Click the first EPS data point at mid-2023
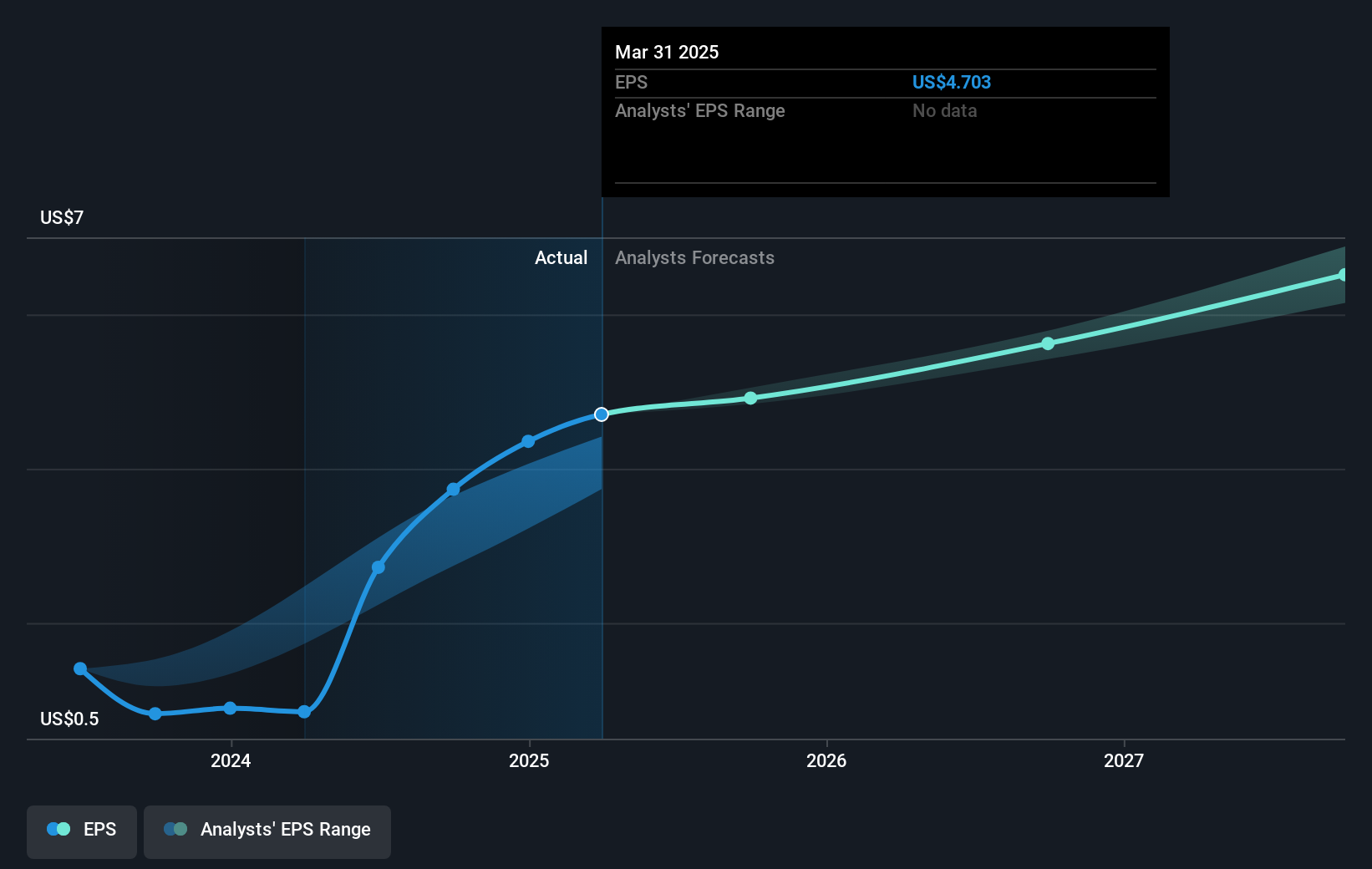This screenshot has height=869, width=1372. coord(80,668)
